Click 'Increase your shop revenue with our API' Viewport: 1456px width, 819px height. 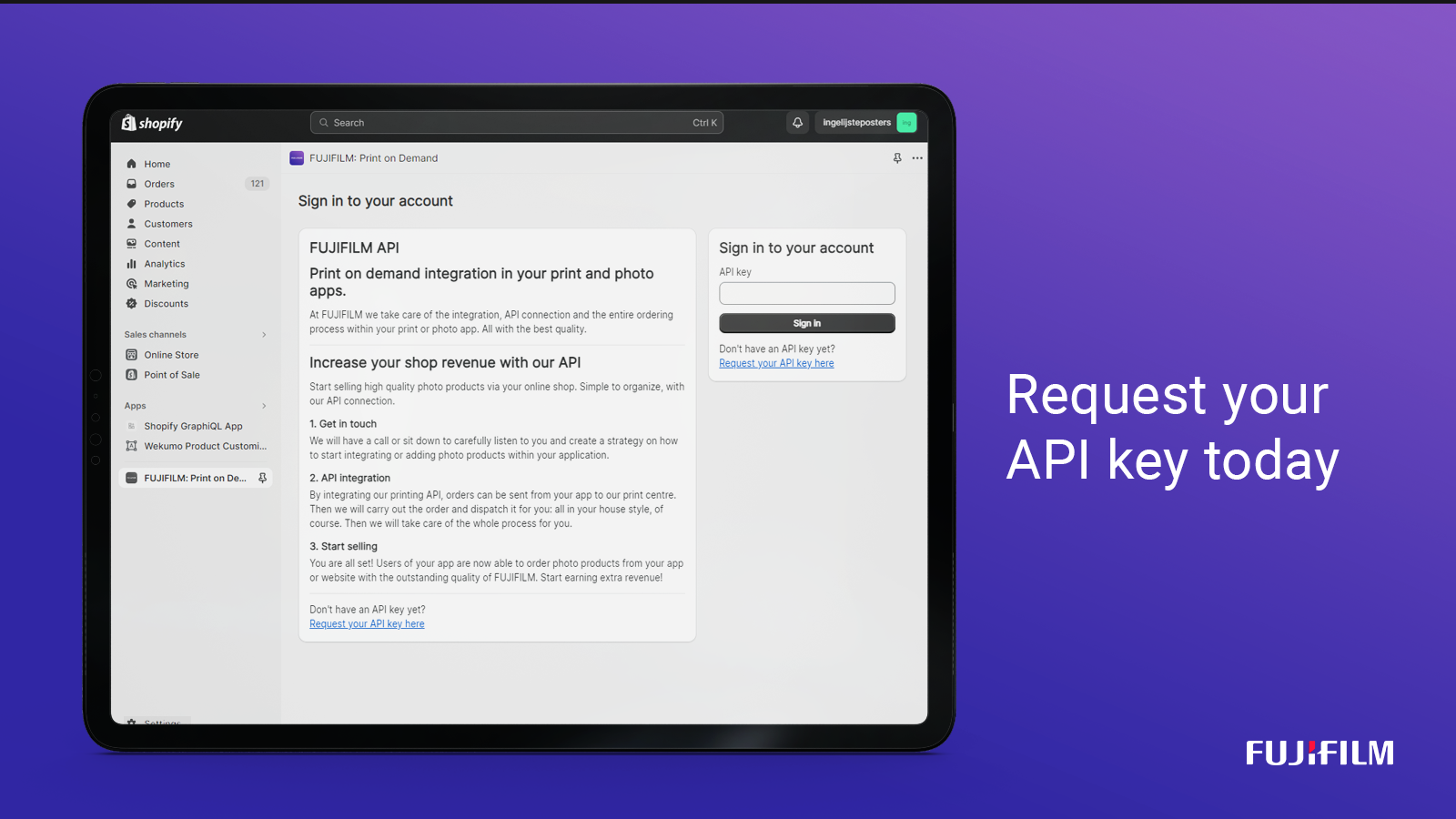[x=445, y=362]
